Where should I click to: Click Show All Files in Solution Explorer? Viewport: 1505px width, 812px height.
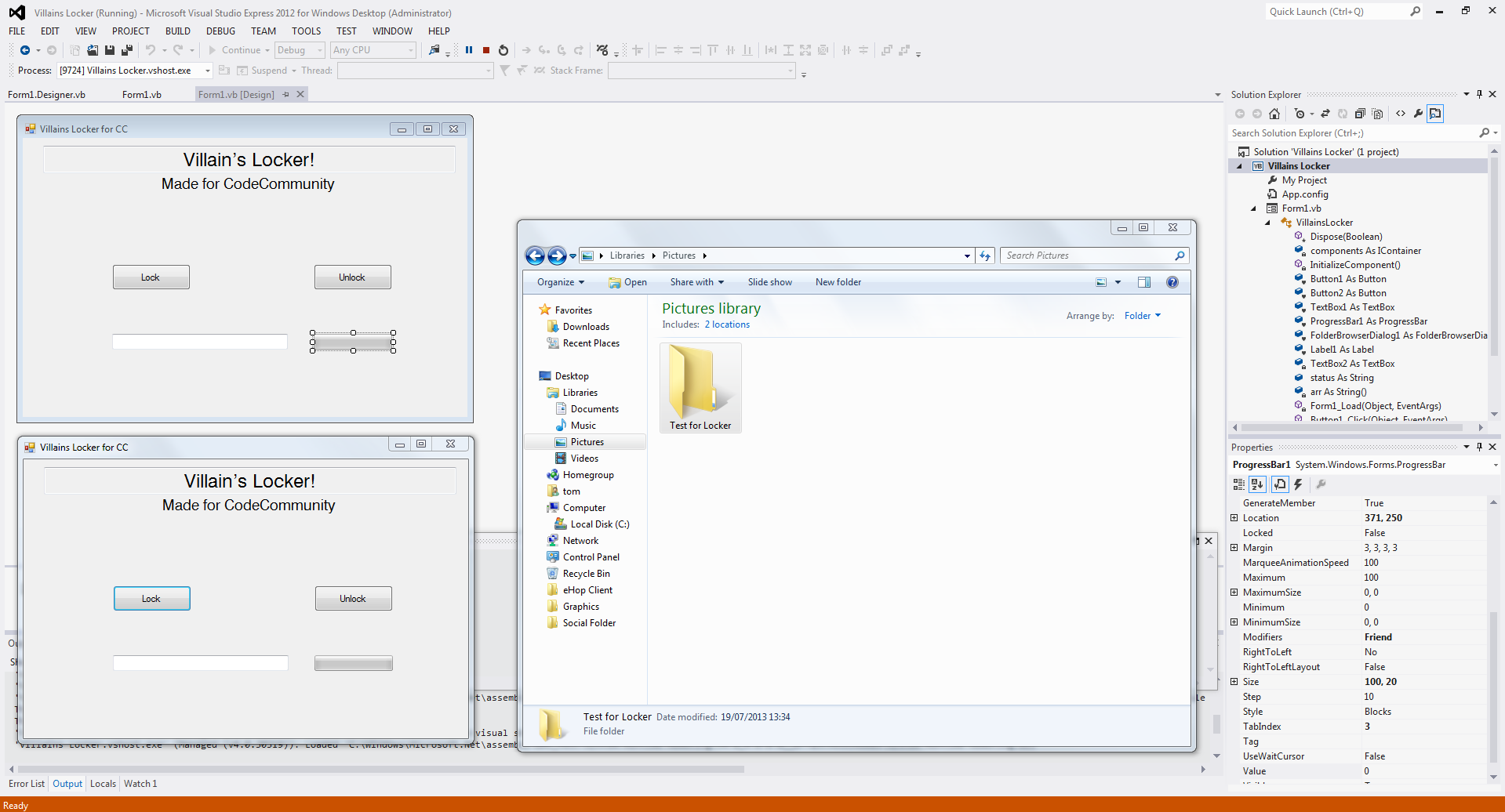tap(1377, 114)
